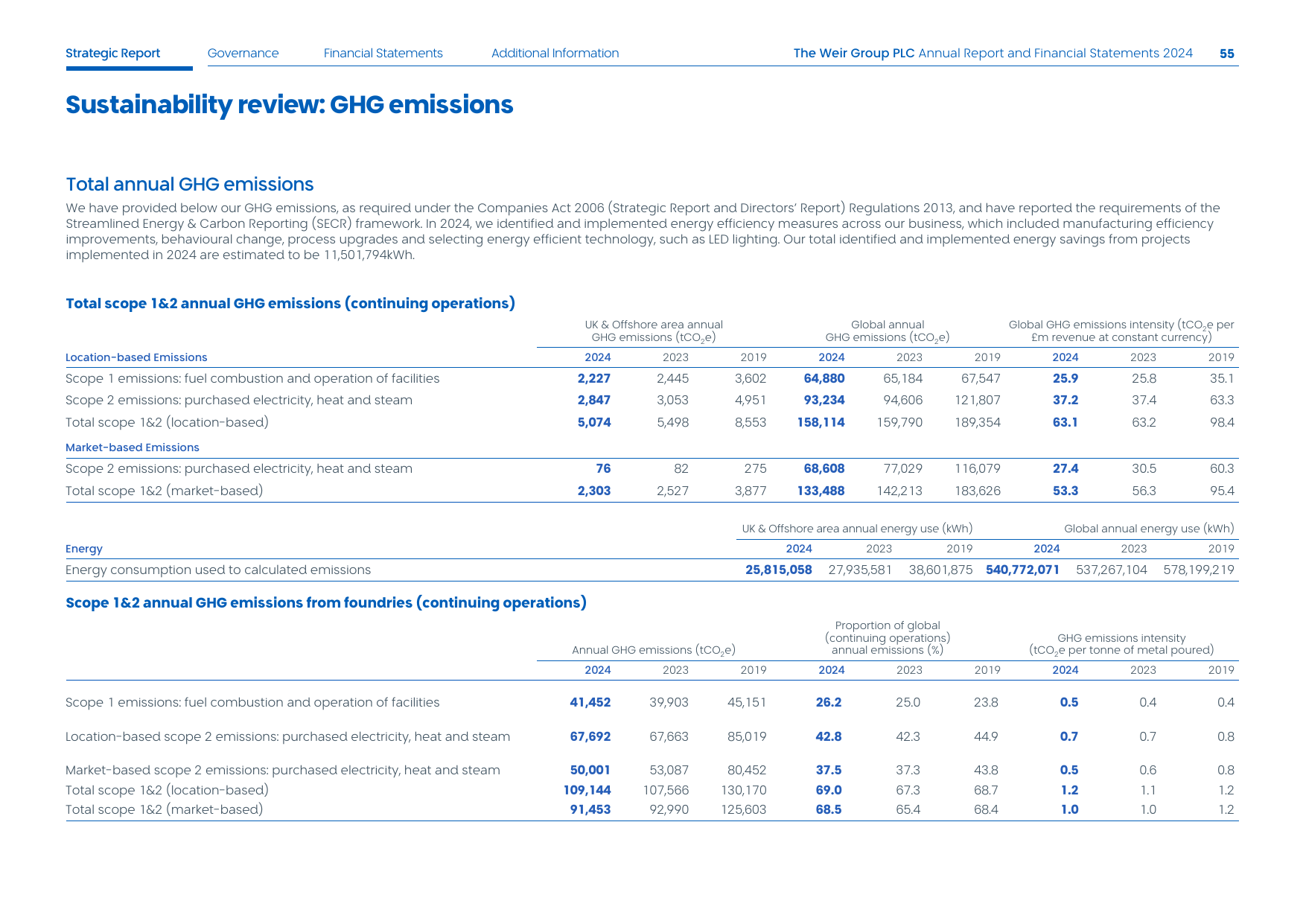Select the 'Sustainability review: GHG emissions' heading

(290, 105)
